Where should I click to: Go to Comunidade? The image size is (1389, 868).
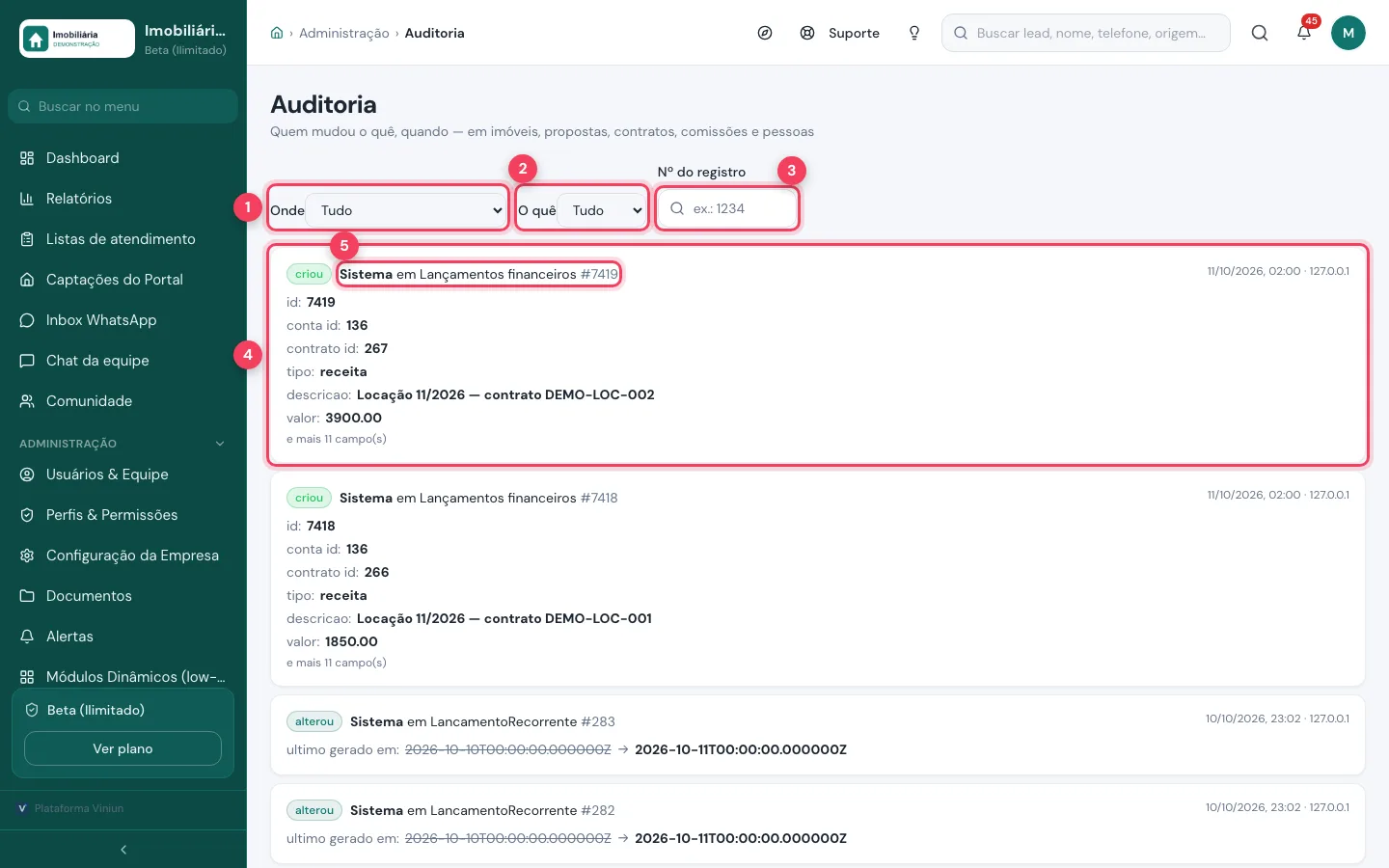(x=123, y=401)
